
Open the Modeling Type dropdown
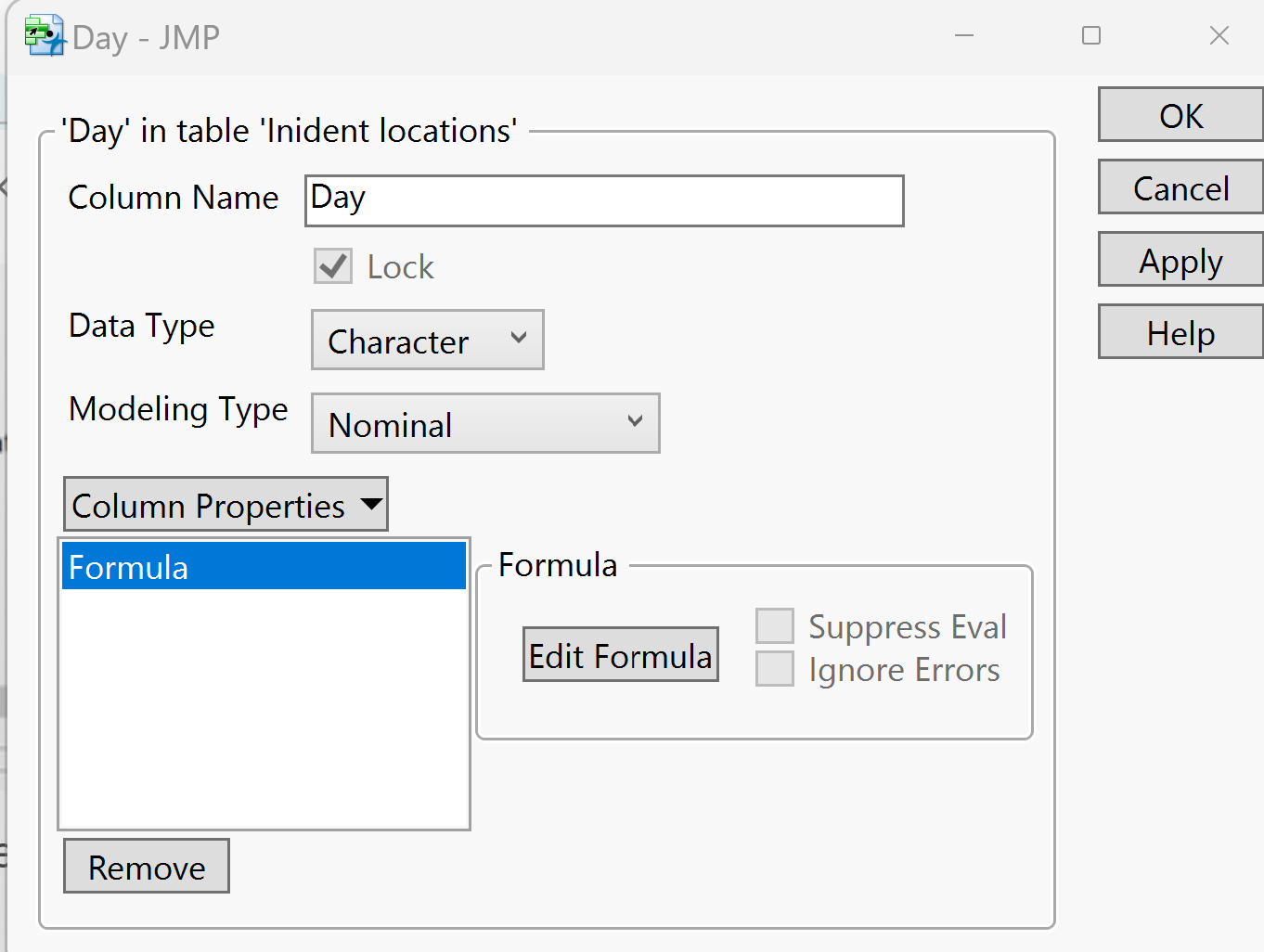[x=484, y=424]
